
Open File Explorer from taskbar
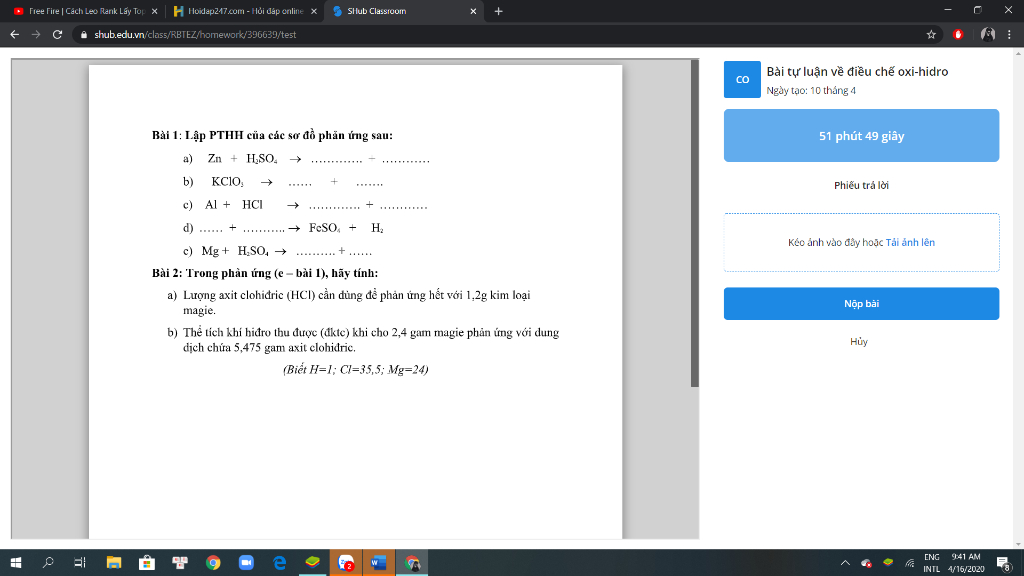tap(114, 562)
